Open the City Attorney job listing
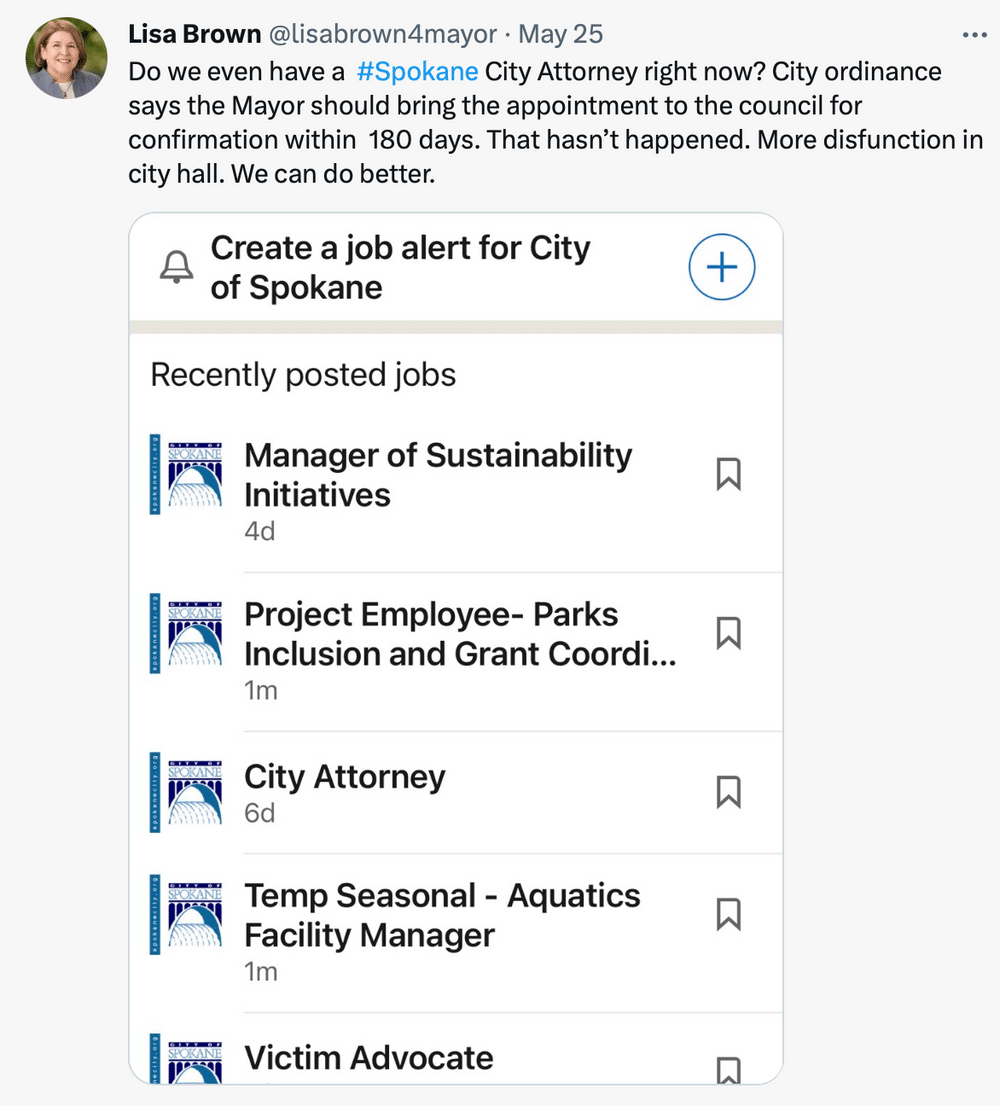The width and height of the screenshot is (1000, 1106). (x=345, y=777)
